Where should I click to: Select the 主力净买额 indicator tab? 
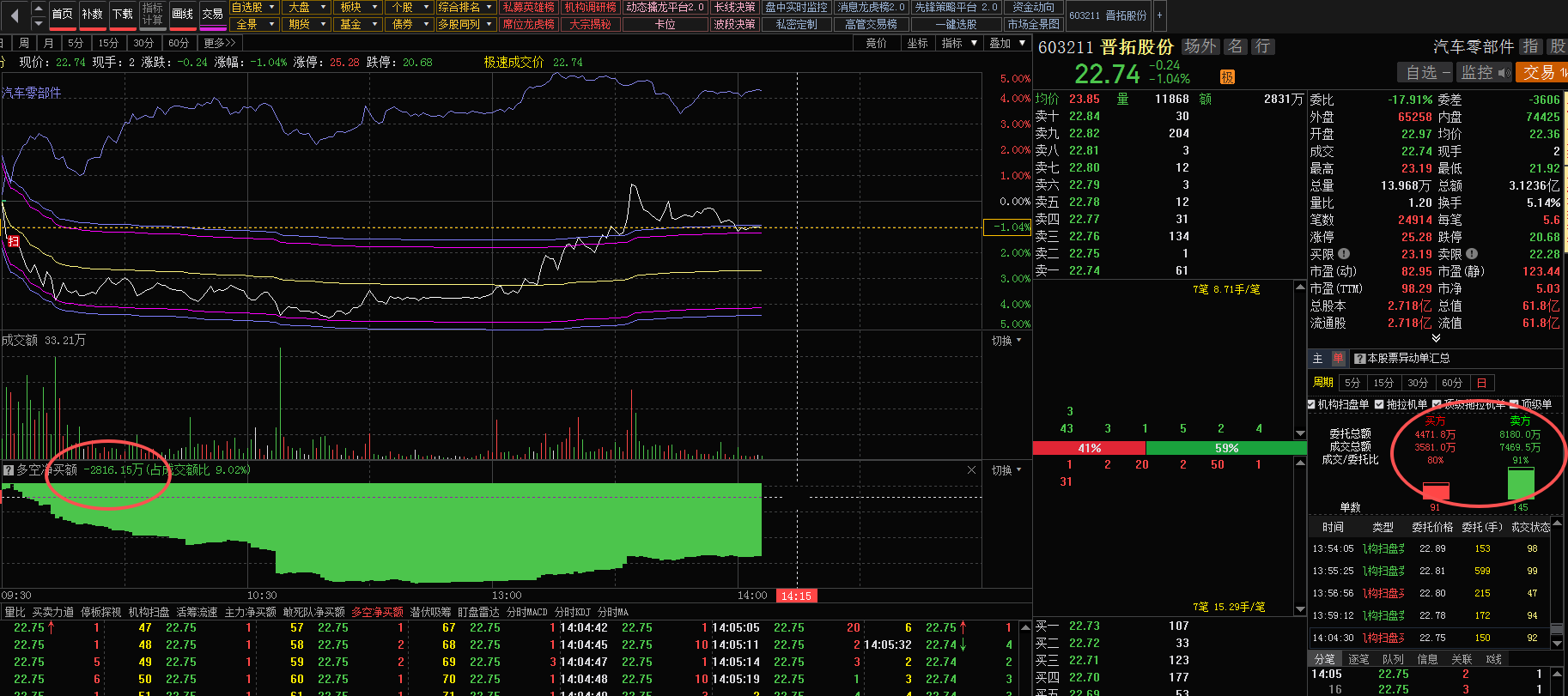pos(250,612)
